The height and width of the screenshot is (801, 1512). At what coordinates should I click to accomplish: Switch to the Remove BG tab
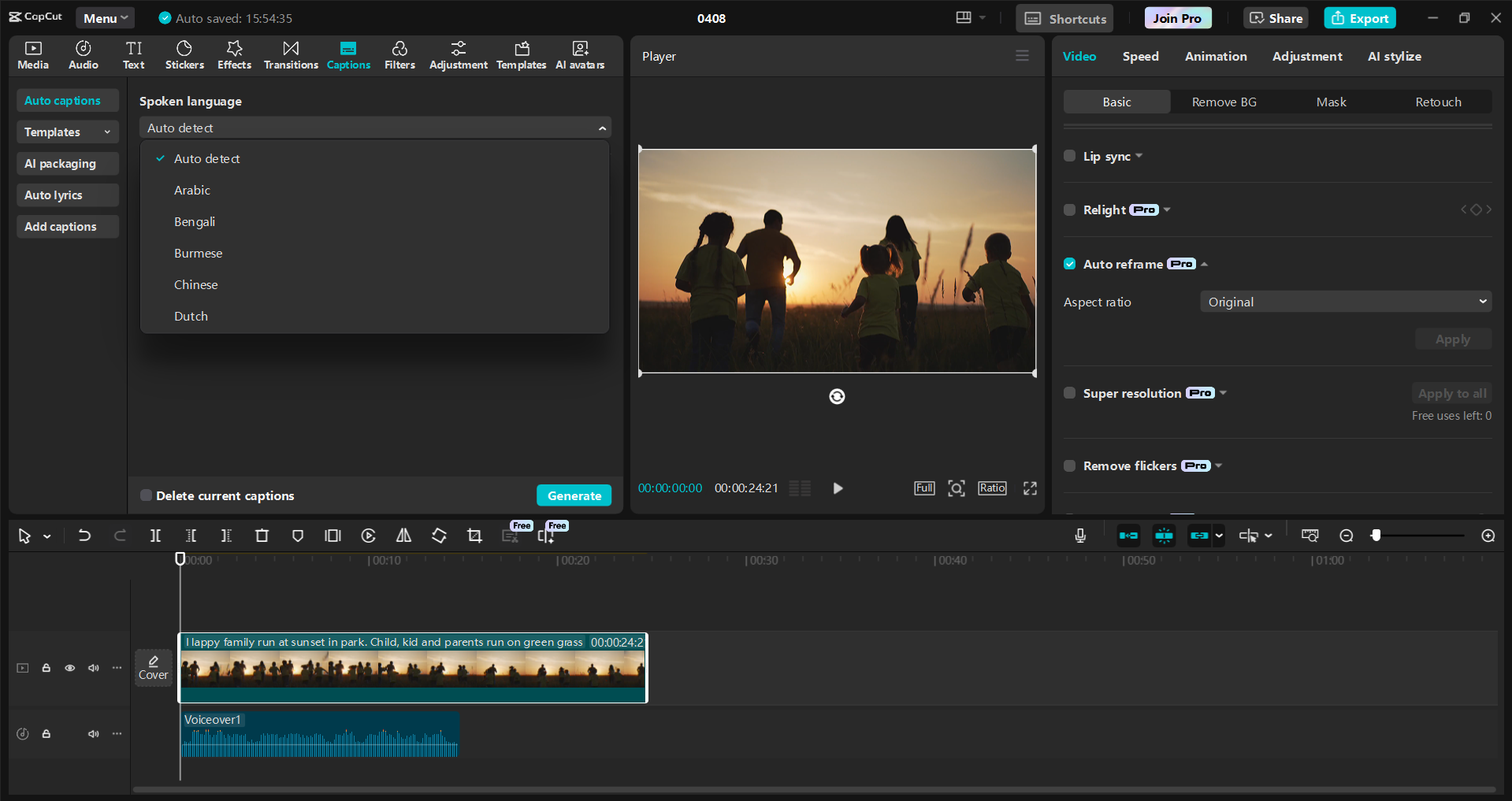coord(1223,102)
